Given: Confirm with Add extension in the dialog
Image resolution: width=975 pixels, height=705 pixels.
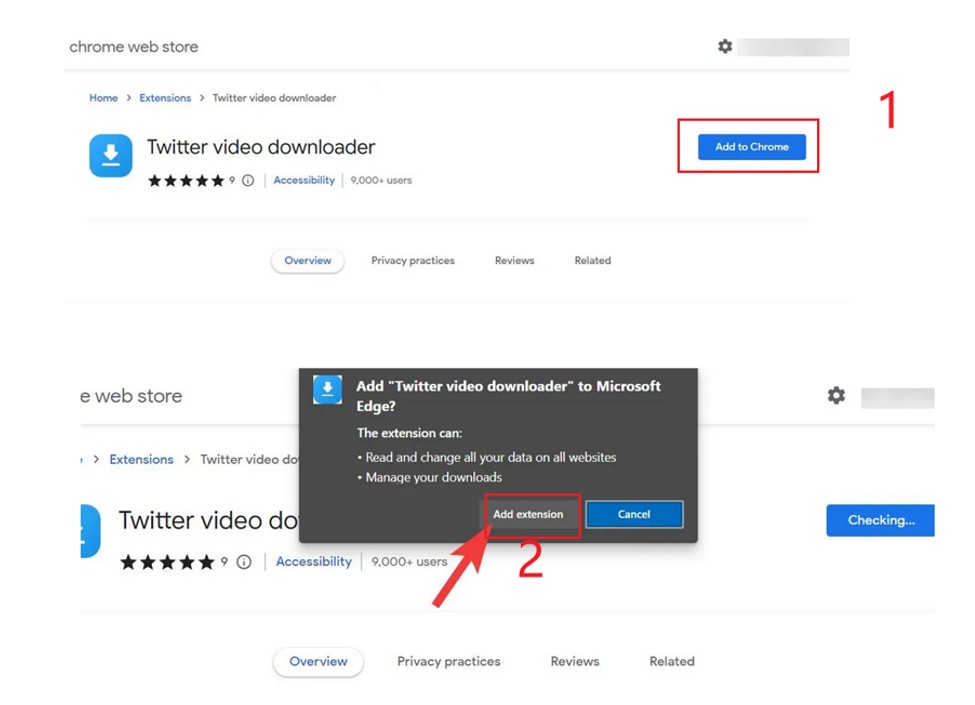Looking at the screenshot, I should coord(528,514).
